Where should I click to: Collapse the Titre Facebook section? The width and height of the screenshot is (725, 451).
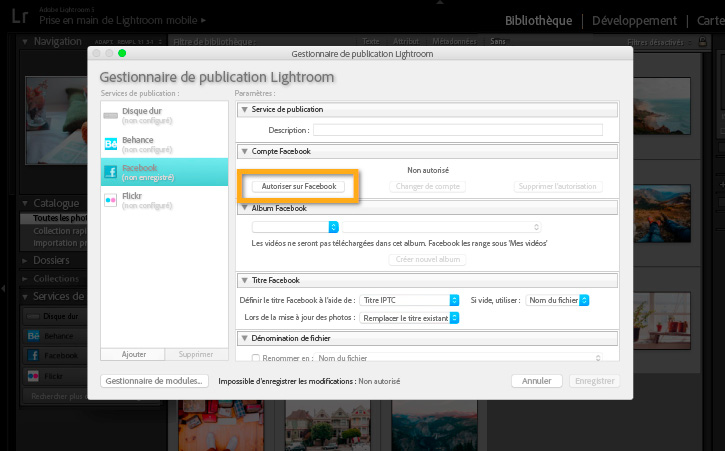coord(245,280)
